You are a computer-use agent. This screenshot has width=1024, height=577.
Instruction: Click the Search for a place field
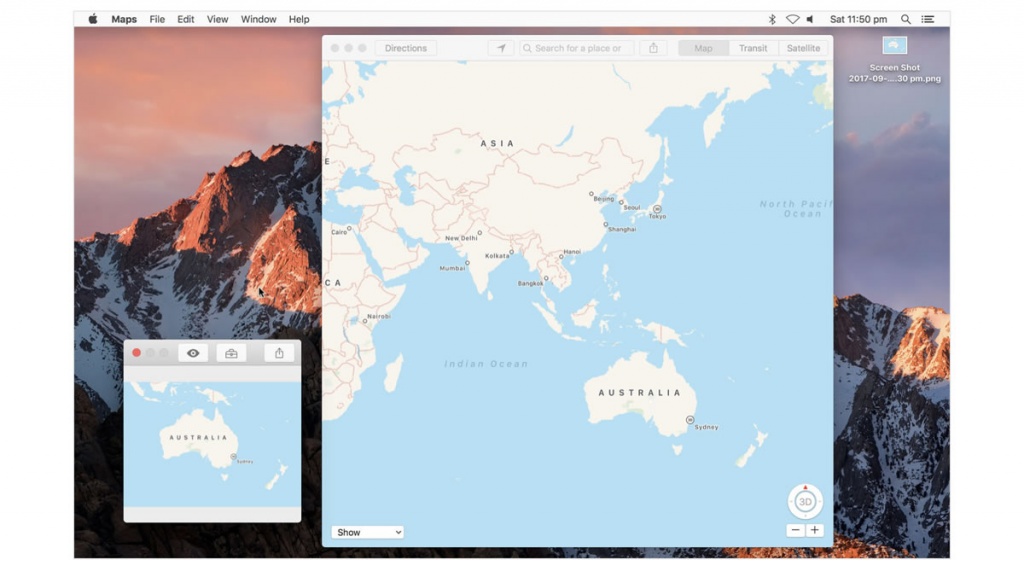click(x=577, y=48)
